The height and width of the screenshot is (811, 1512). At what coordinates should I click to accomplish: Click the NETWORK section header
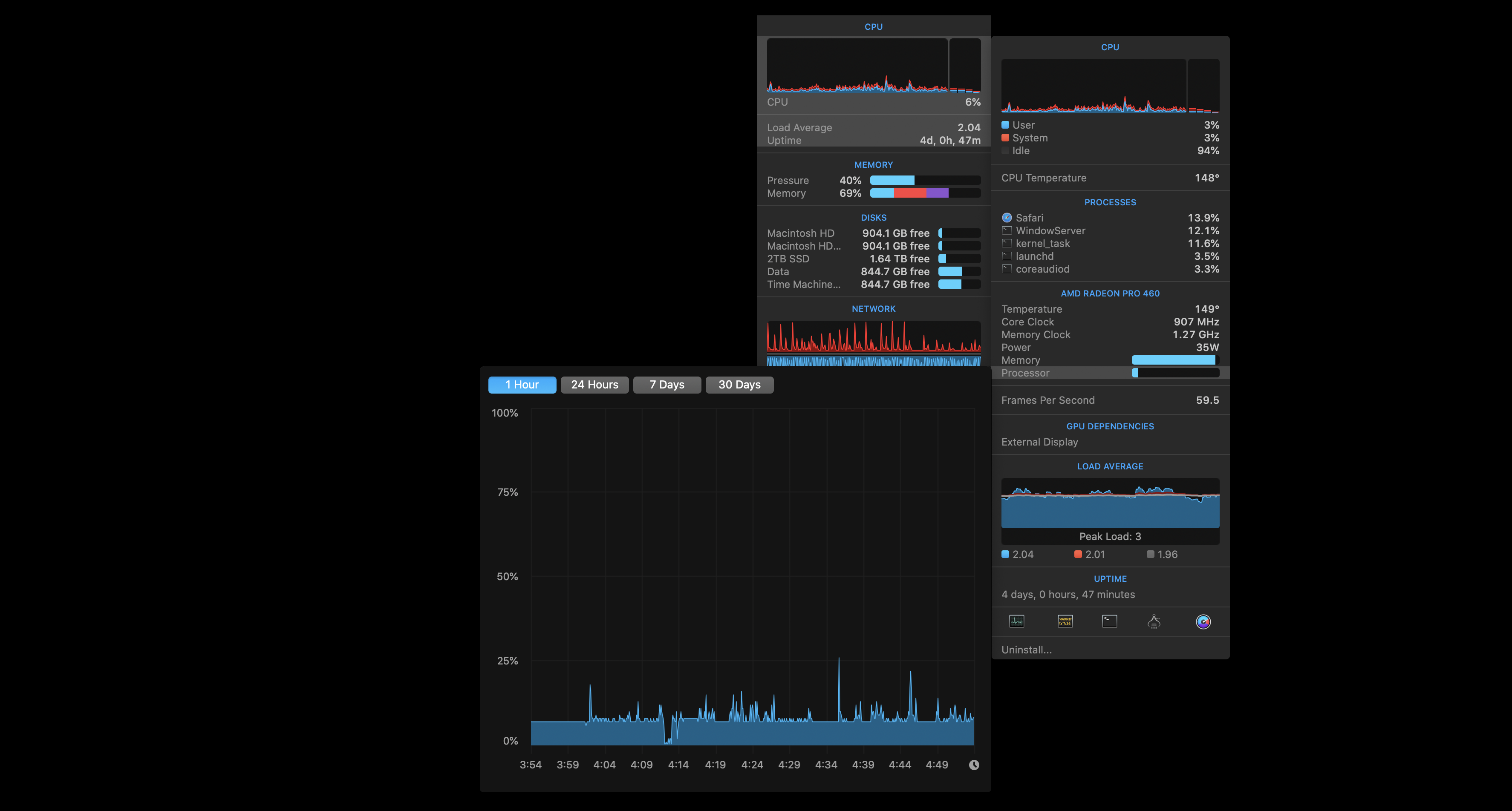pos(873,309)
